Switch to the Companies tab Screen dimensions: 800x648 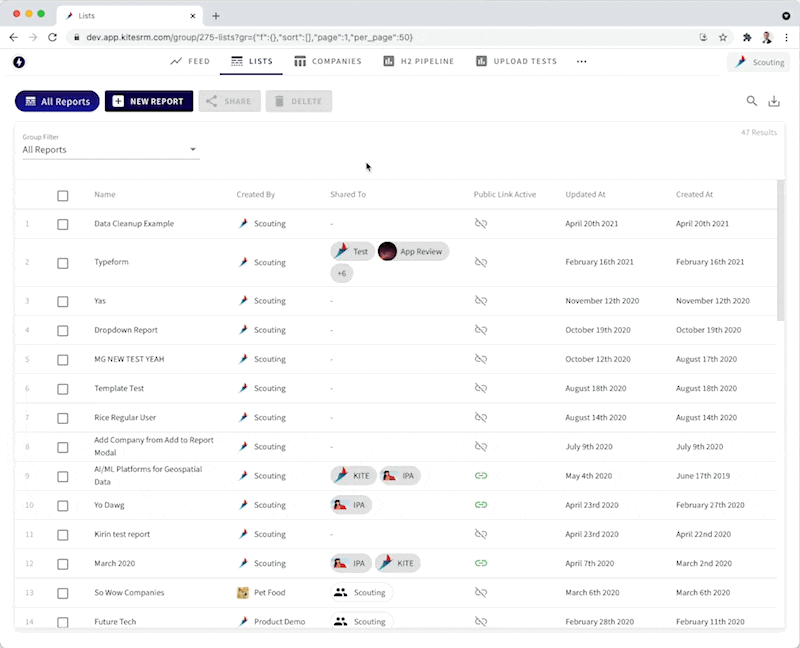328,61
